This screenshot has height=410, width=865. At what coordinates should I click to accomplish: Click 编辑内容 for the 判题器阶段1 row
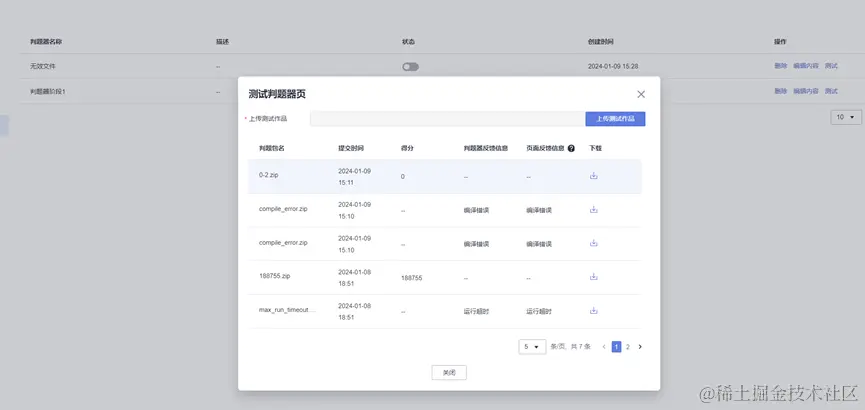pos(805,91)
